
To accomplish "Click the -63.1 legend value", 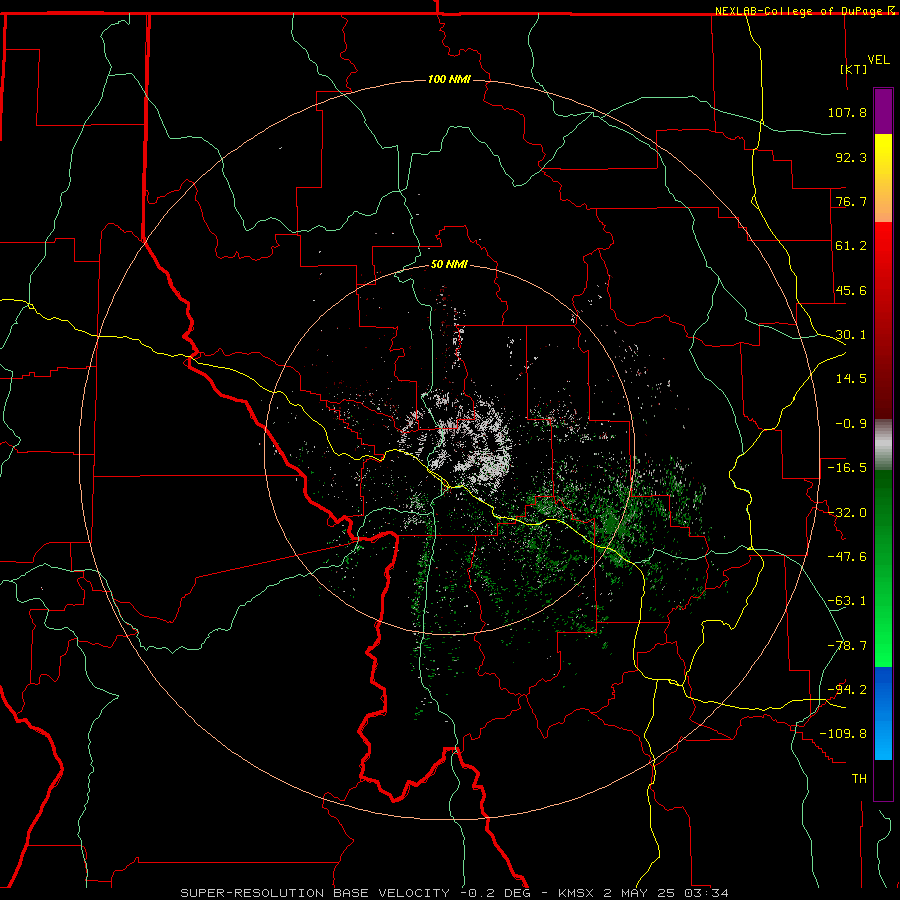I will click(x=847, y=601).
